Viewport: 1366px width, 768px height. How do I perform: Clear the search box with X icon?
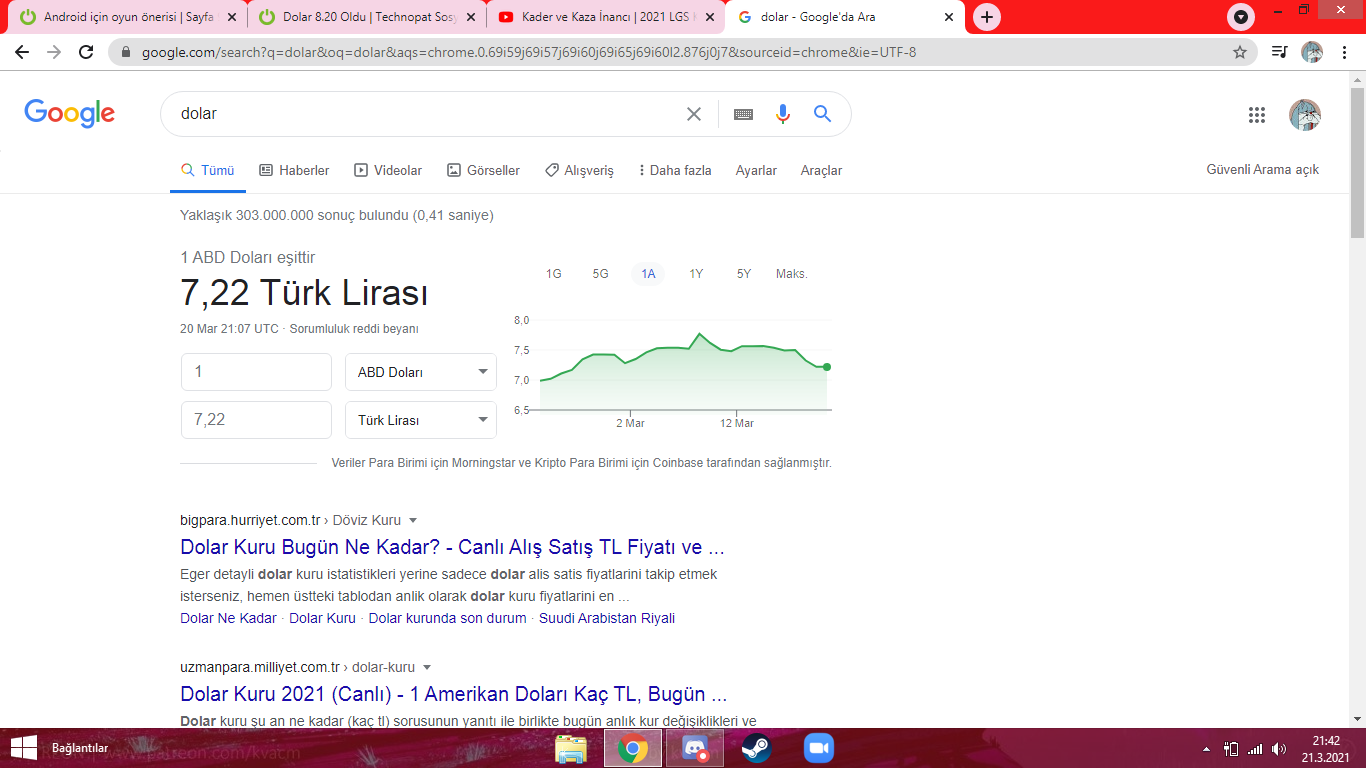click(694, 114)
